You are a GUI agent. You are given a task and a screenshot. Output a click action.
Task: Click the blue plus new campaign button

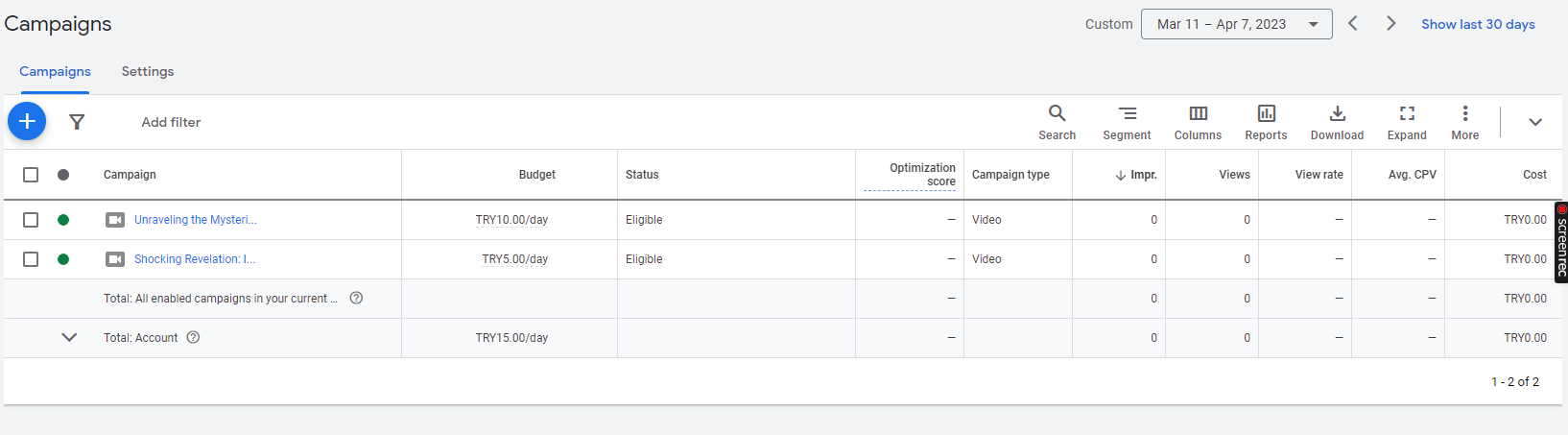27,121
